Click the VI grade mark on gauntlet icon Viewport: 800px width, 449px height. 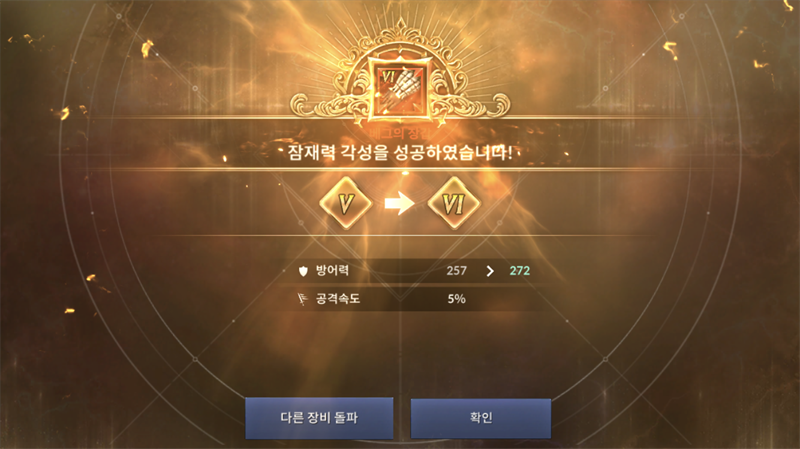(388, 77)
